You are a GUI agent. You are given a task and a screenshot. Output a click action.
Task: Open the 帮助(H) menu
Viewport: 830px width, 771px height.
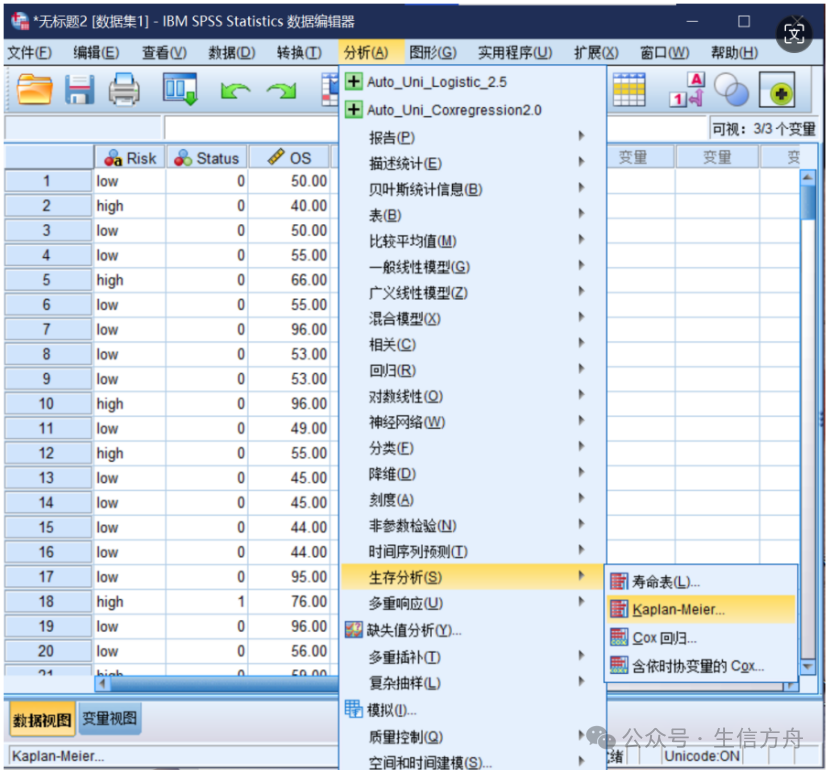click(x=734, y=52)
